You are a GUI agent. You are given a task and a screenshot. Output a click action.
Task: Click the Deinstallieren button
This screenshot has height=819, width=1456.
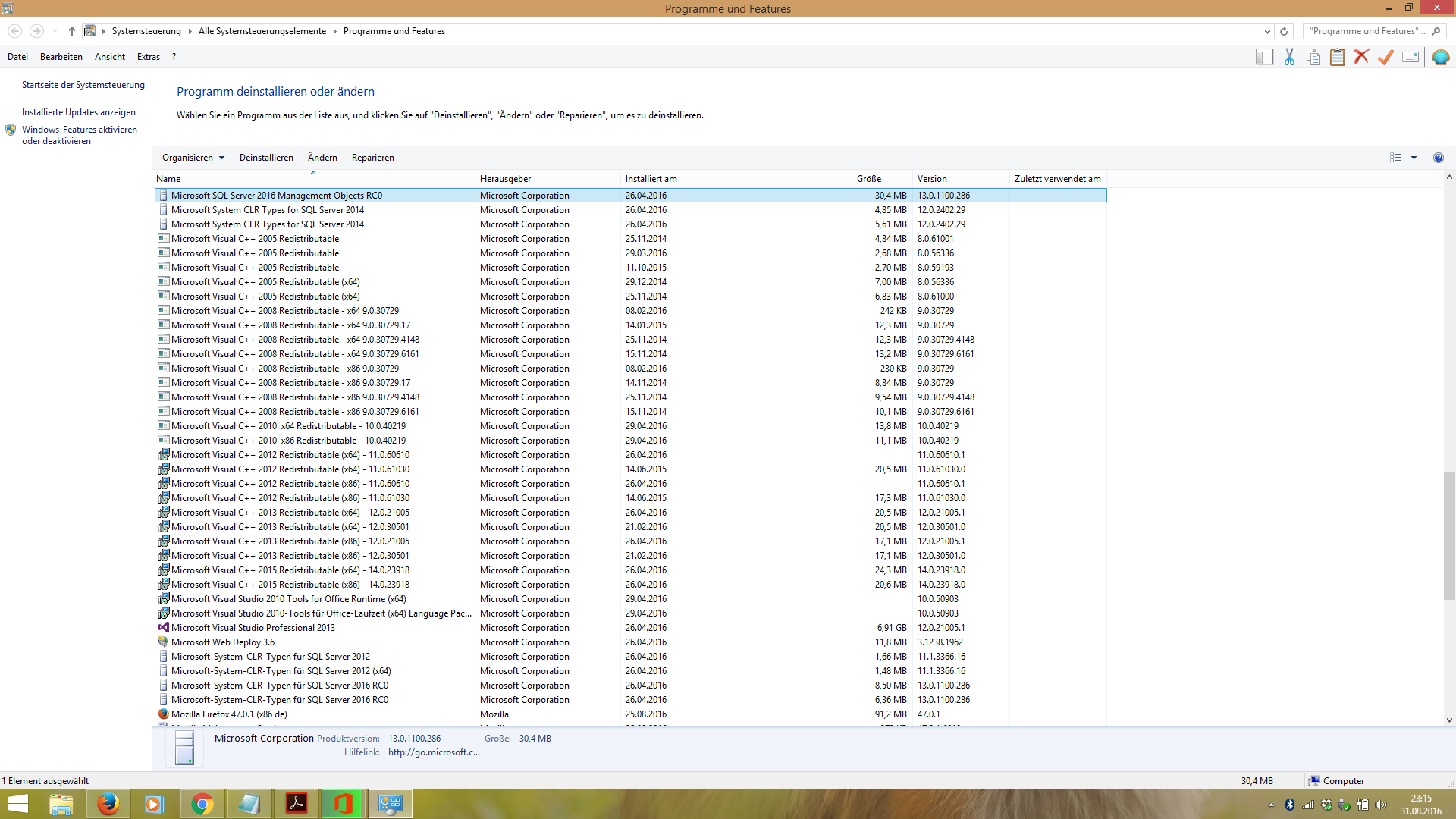point(266,158)
